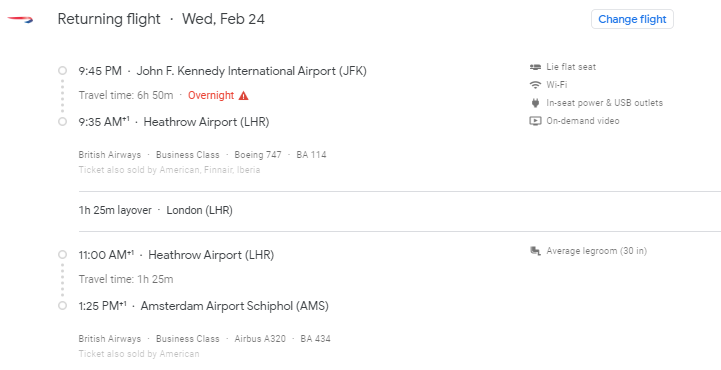
Task: Click the In-seat power plug icon
Action: click(535, 103)
